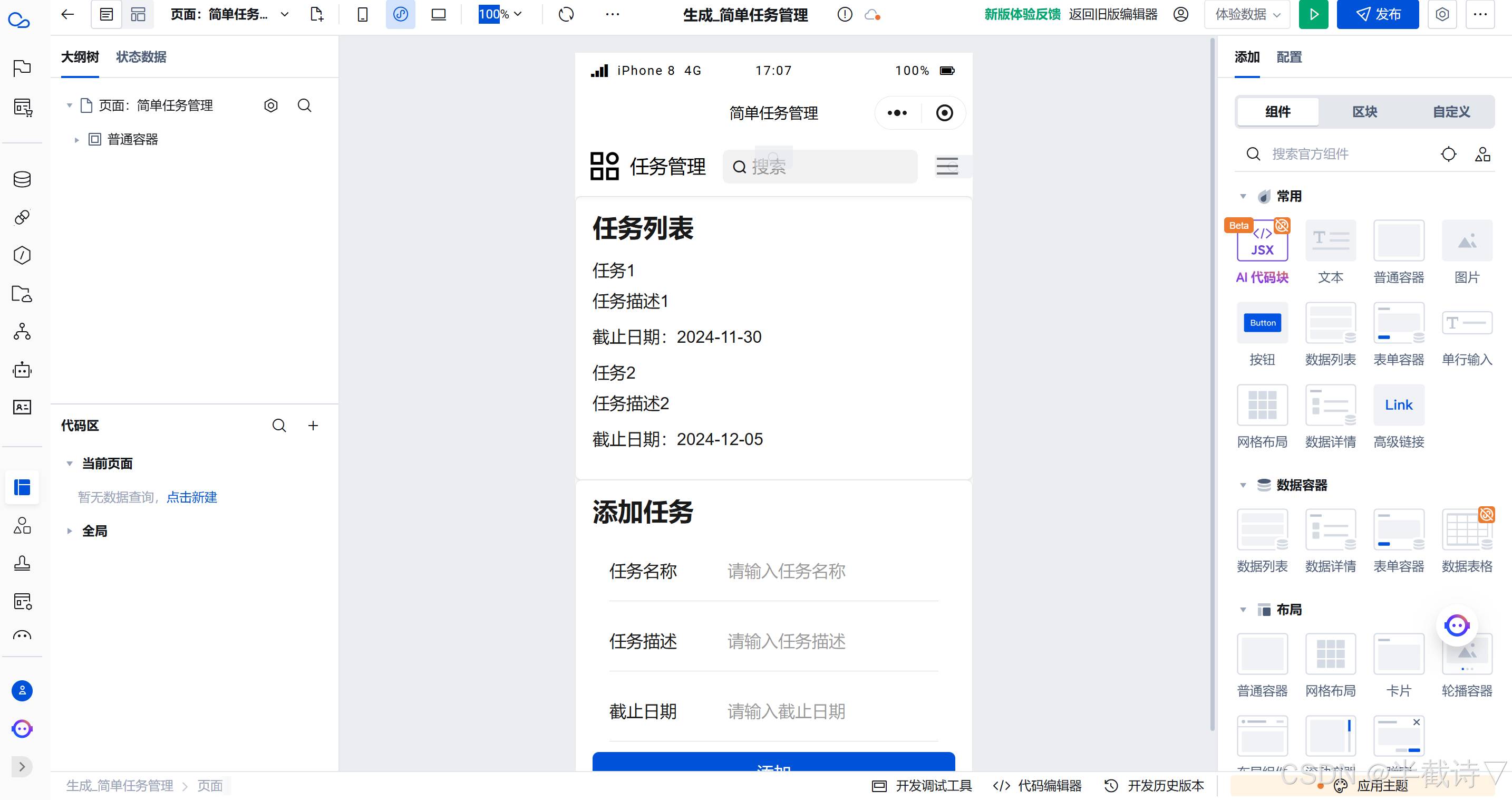
Task: Switch to 大纲树 tab
Action: click(x=80, y=57)
